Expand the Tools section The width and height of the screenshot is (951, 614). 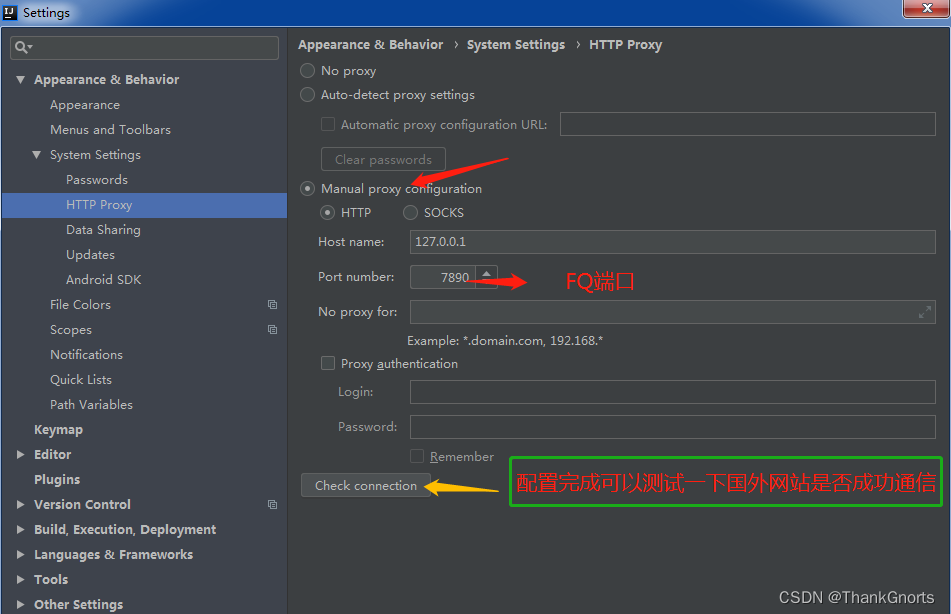click(20, 579)
